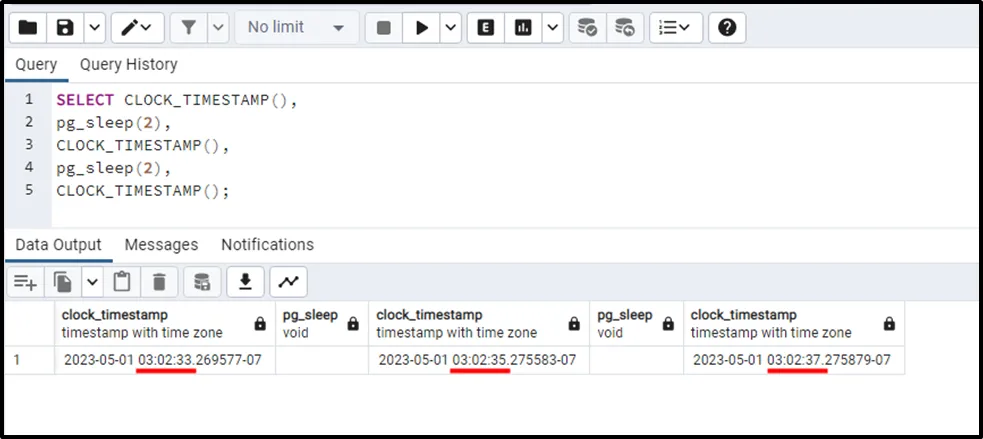Viewport: 983px width, 439px height.
Task: Open the Notifications tab
Action: pos(267,245)
